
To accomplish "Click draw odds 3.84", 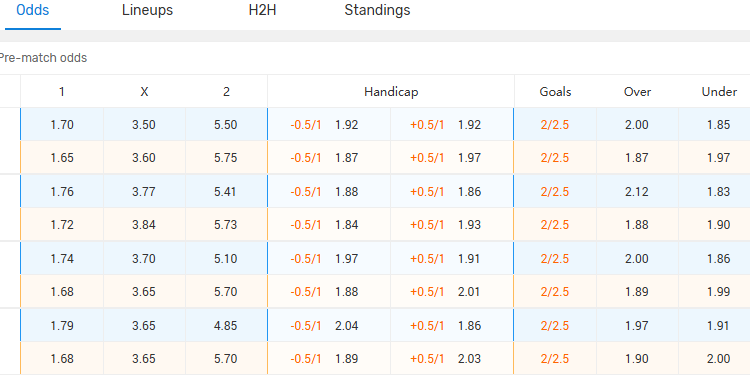I will point(144,225).
